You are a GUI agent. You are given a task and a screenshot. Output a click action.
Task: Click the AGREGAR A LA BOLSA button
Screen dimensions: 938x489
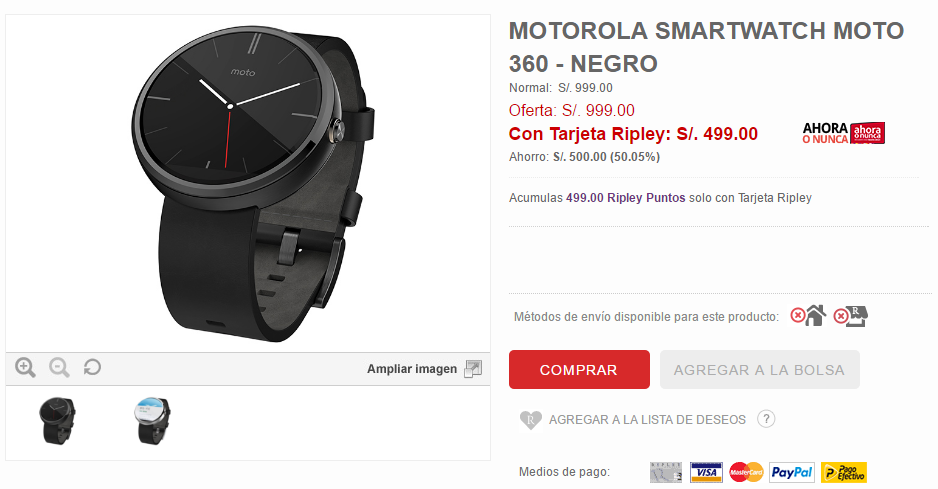point(760,370)
